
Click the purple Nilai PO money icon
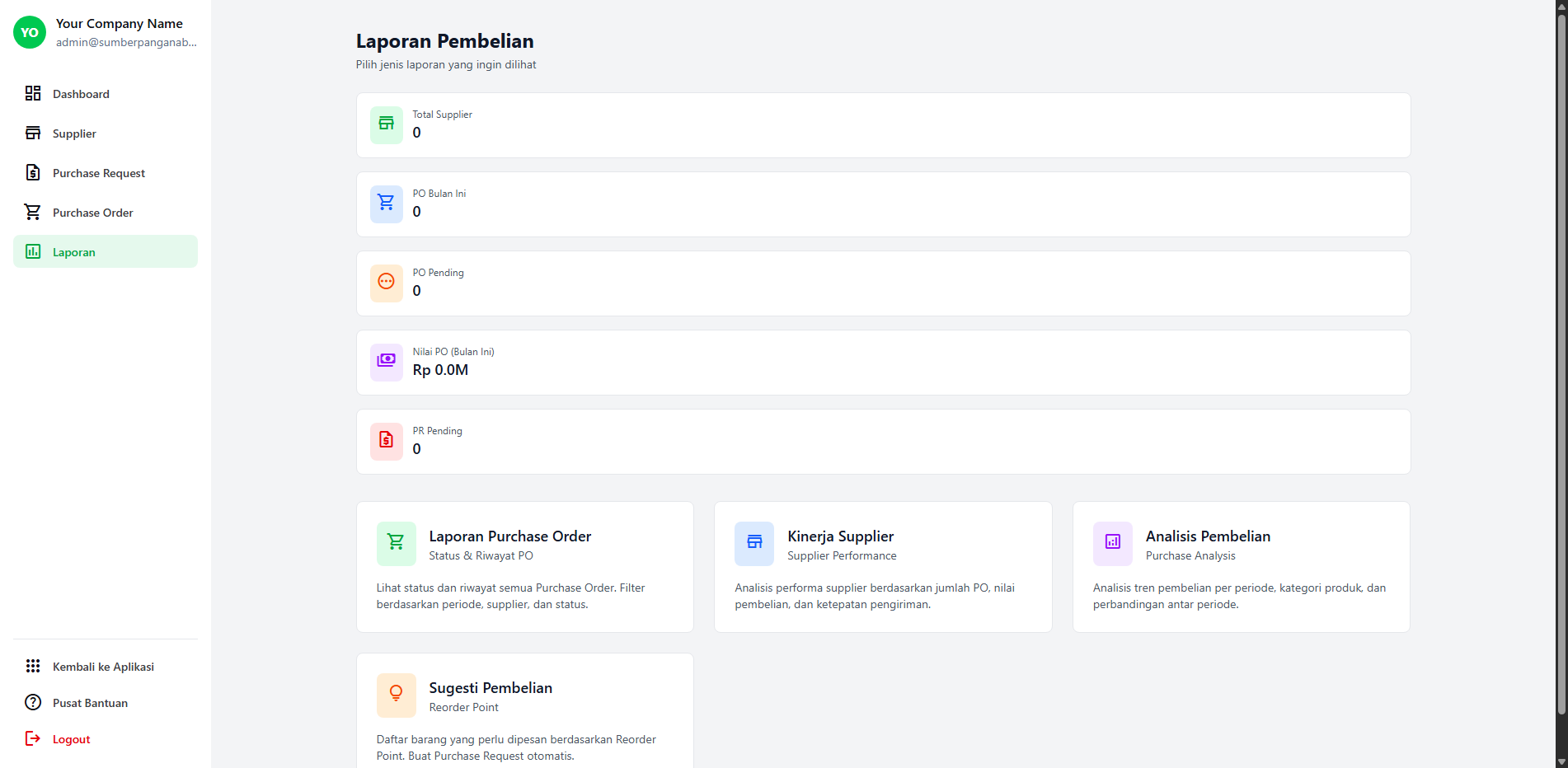(x=386, y=362)
